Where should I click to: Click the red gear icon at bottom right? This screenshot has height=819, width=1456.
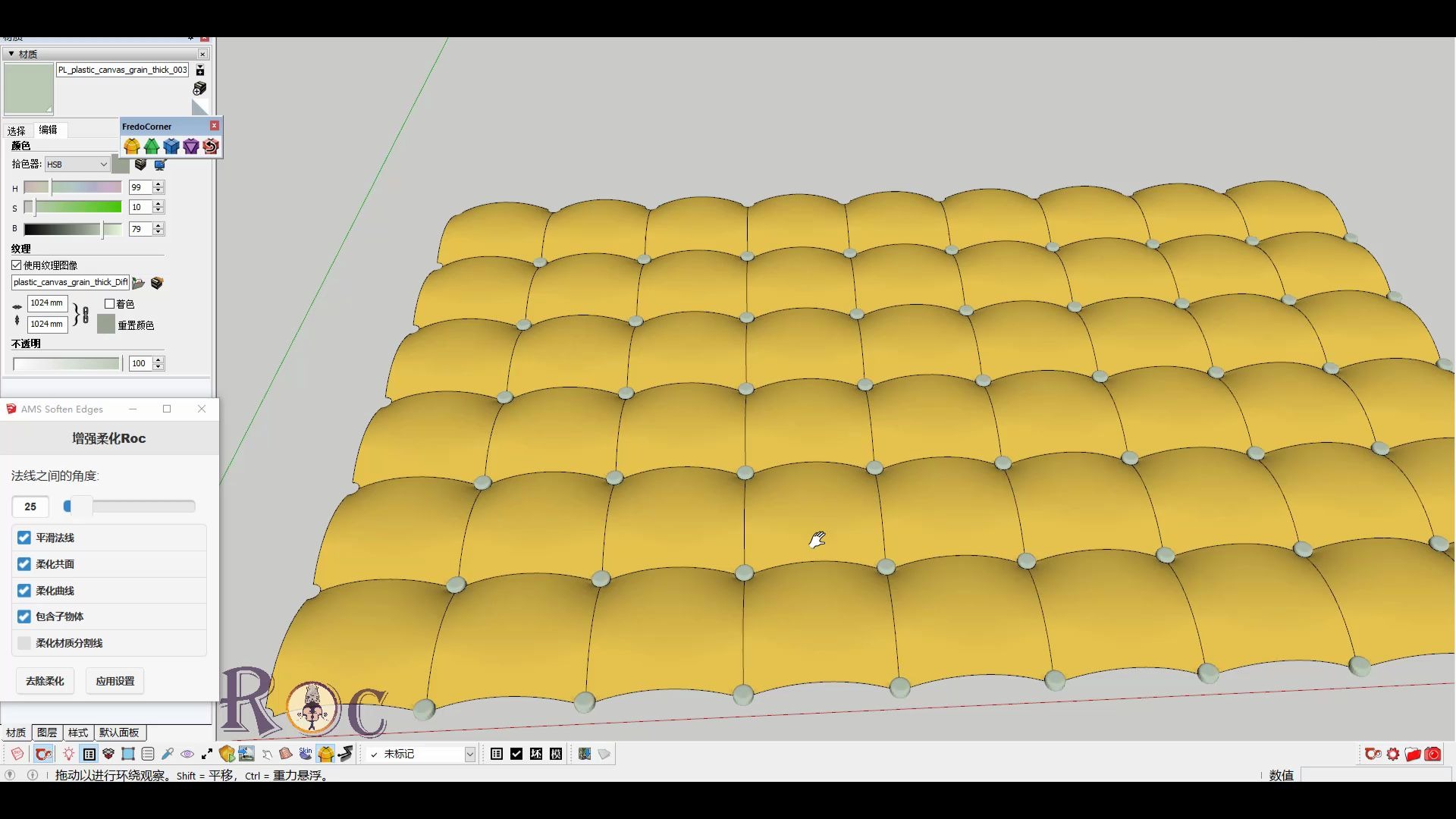click(1393, 754)
